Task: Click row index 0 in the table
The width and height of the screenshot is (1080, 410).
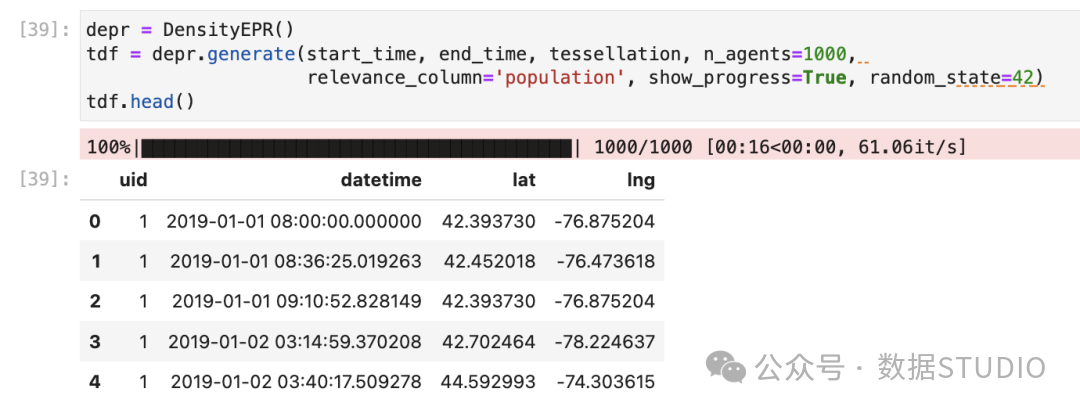Action: (x=94, y=221)
